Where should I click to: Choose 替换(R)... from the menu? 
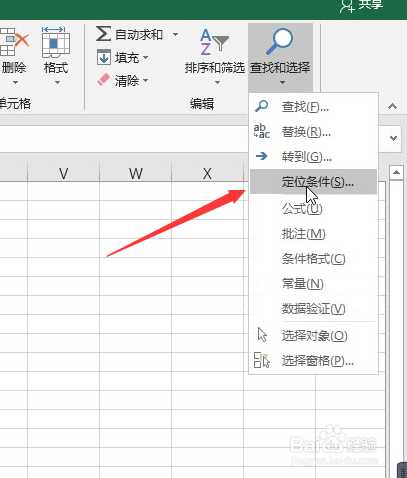(313, 132)
